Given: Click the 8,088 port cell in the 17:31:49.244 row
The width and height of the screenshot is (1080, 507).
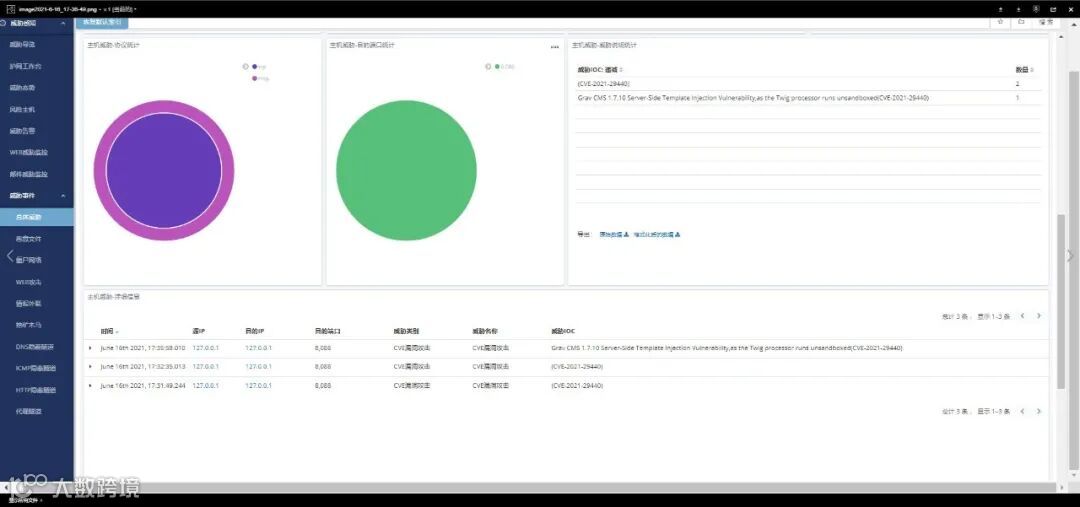Looking at the screenshot, I should [x=322, y=386].
